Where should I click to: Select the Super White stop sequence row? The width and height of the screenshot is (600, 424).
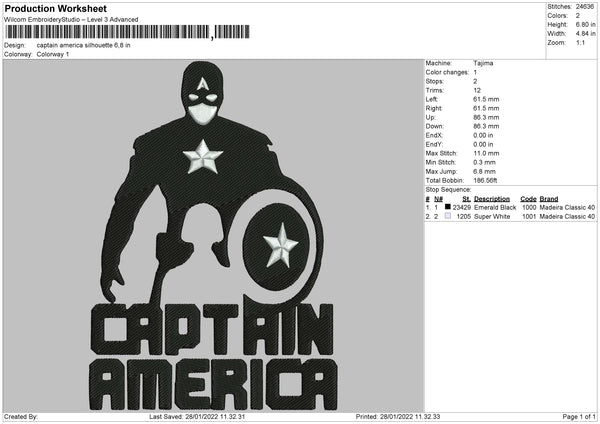(510, 216)
